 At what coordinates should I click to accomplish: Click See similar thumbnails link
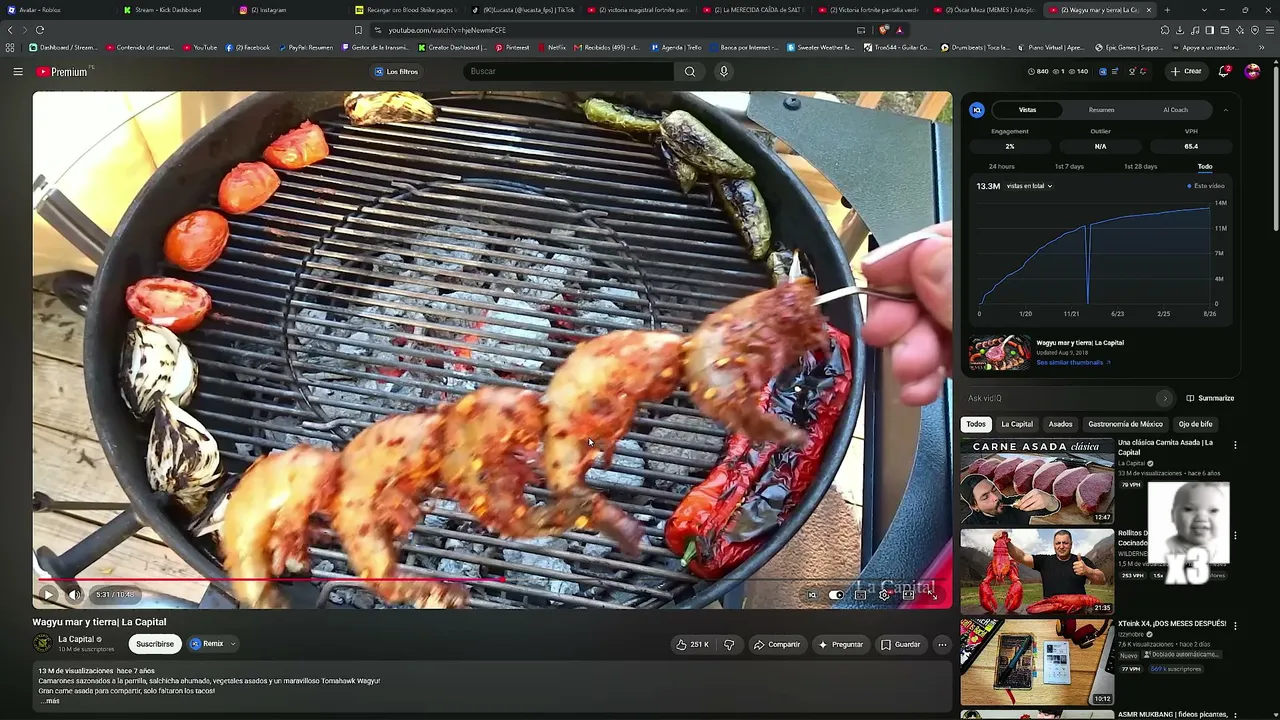(1073, 362)
